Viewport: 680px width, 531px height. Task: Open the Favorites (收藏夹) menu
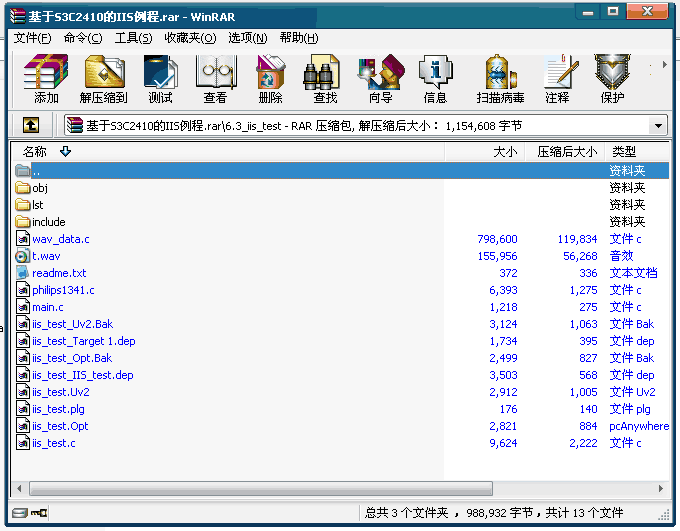(x=190, y=38)
